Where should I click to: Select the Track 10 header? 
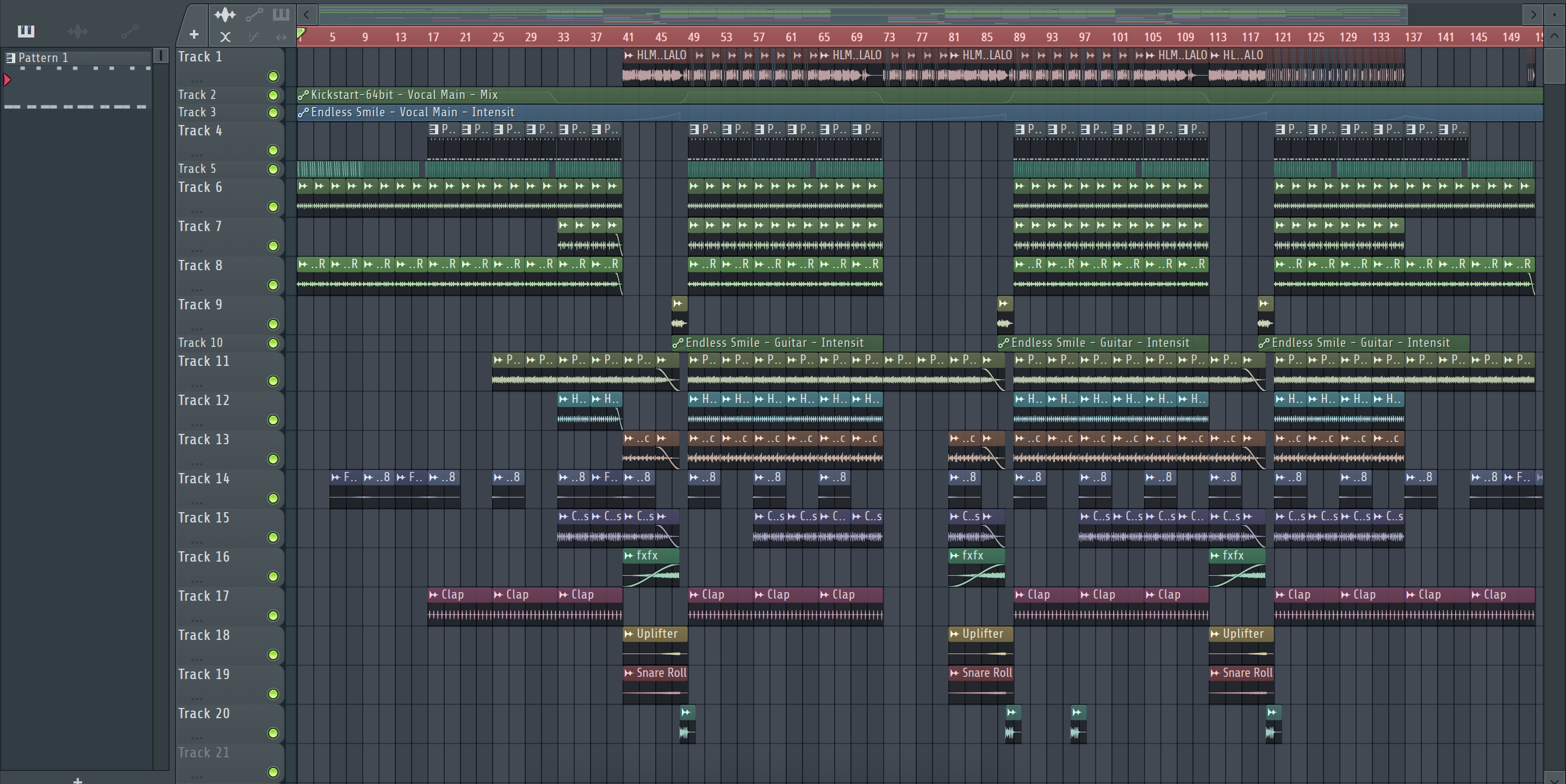tap(230, 343)
